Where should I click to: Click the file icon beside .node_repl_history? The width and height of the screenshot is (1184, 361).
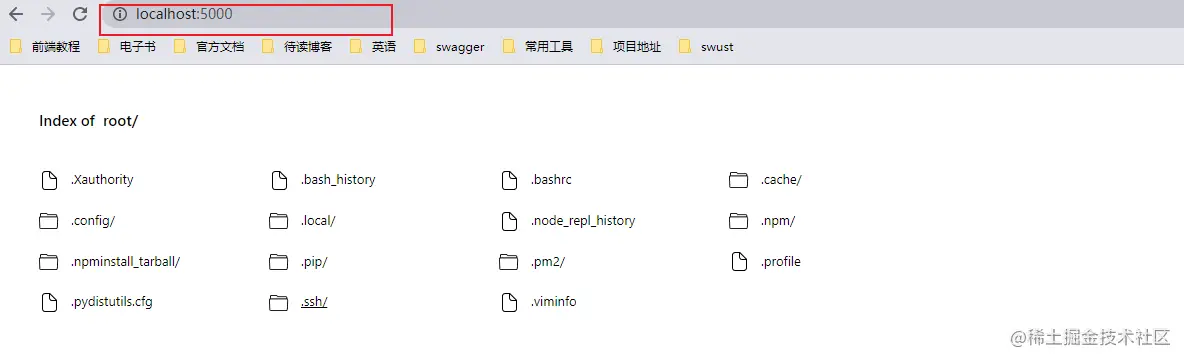pyautogui.click(x=510, y=221)
